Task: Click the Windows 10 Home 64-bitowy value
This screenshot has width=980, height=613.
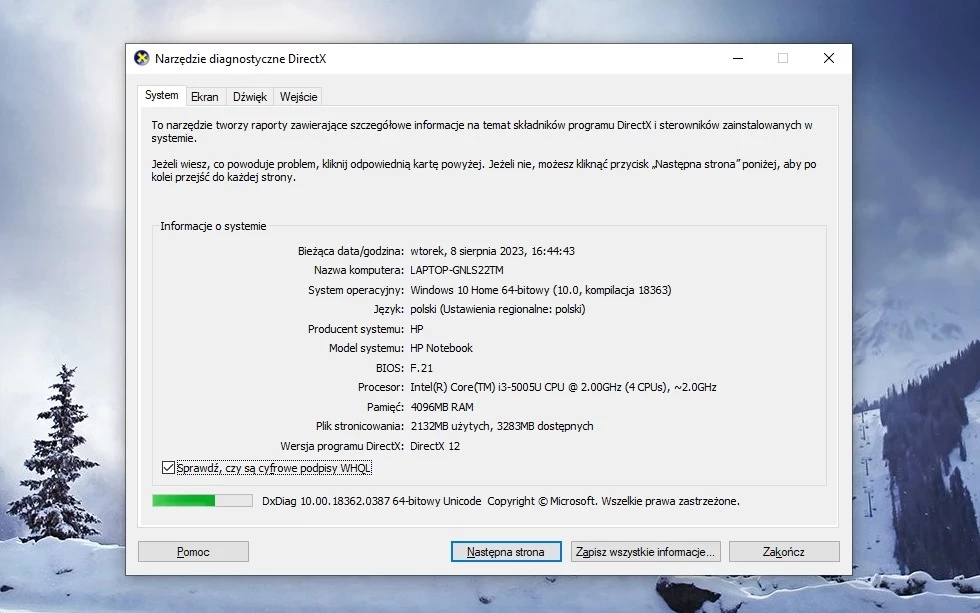Action: tap(541, 290)
